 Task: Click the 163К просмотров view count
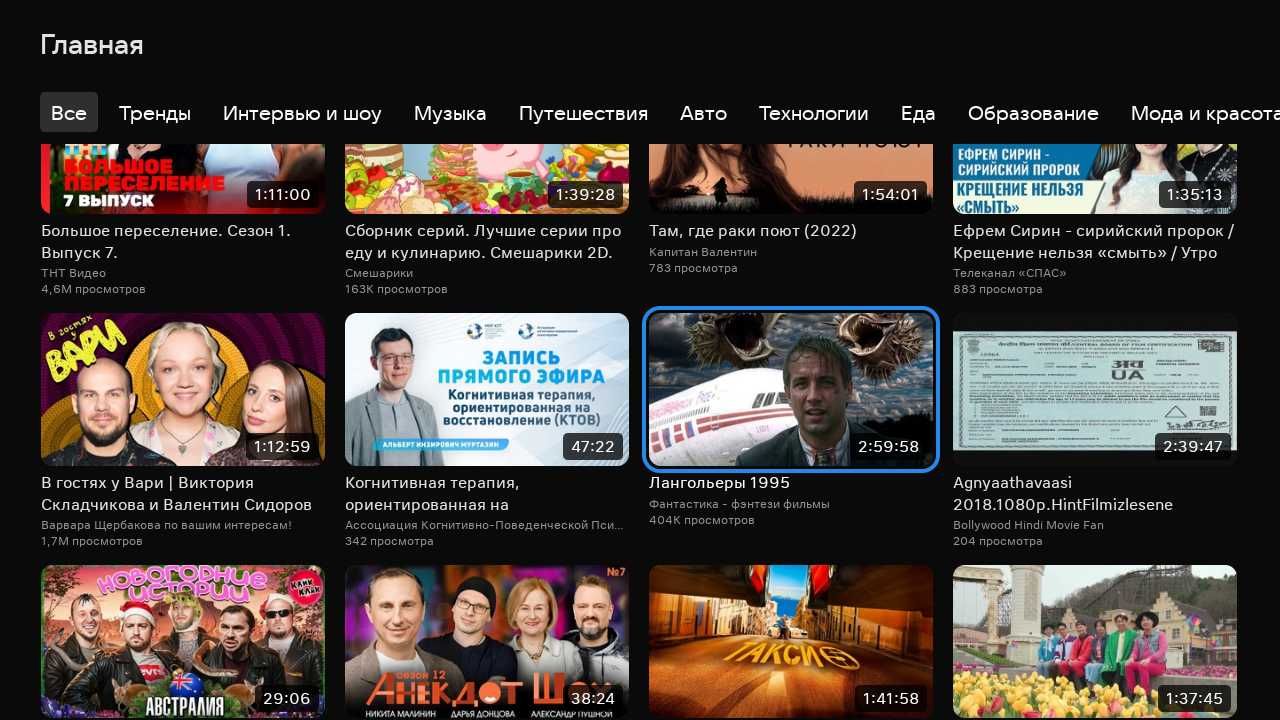(x=396, y=289)
